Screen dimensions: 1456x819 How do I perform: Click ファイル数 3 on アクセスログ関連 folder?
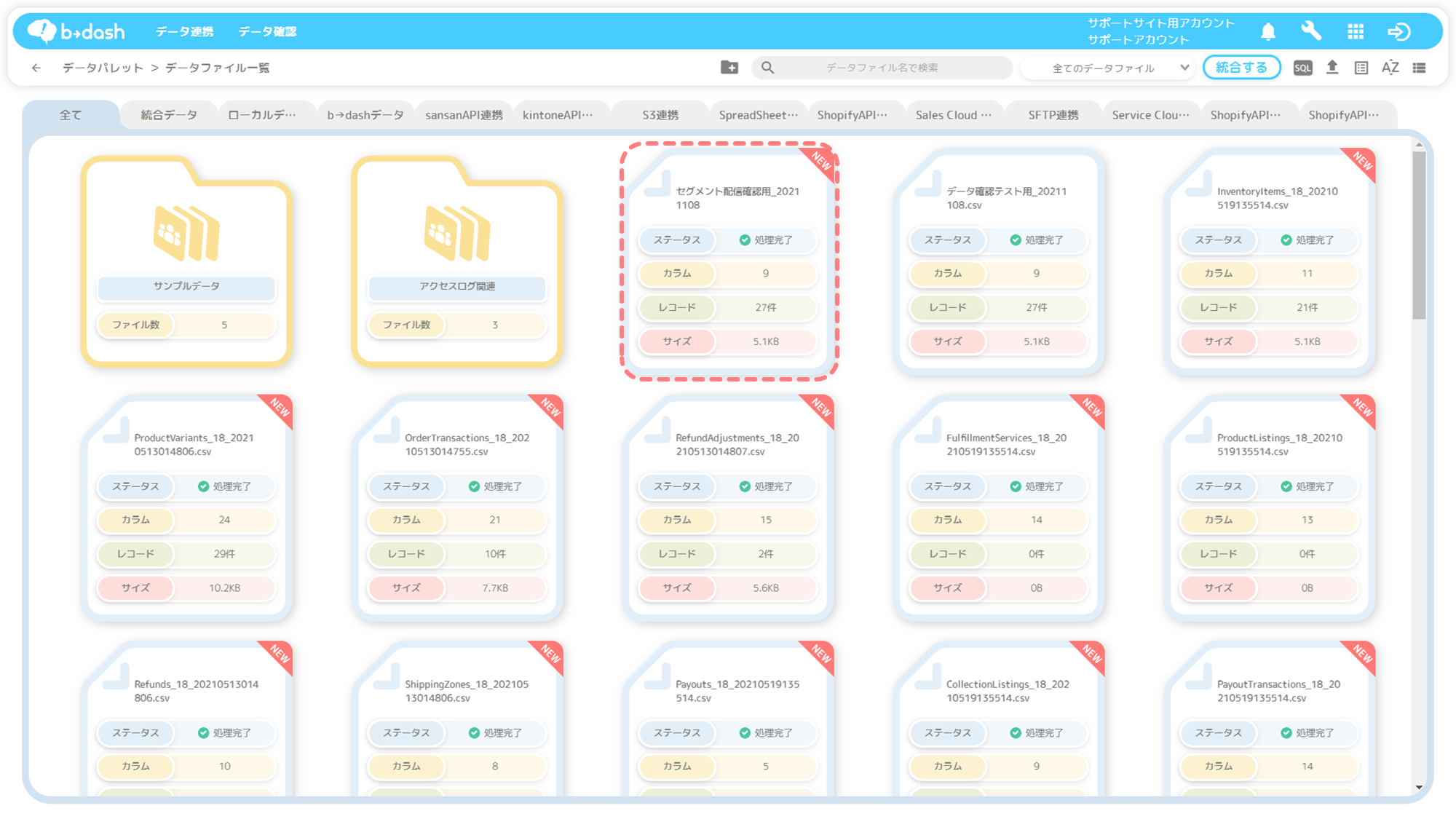[457, 325]
